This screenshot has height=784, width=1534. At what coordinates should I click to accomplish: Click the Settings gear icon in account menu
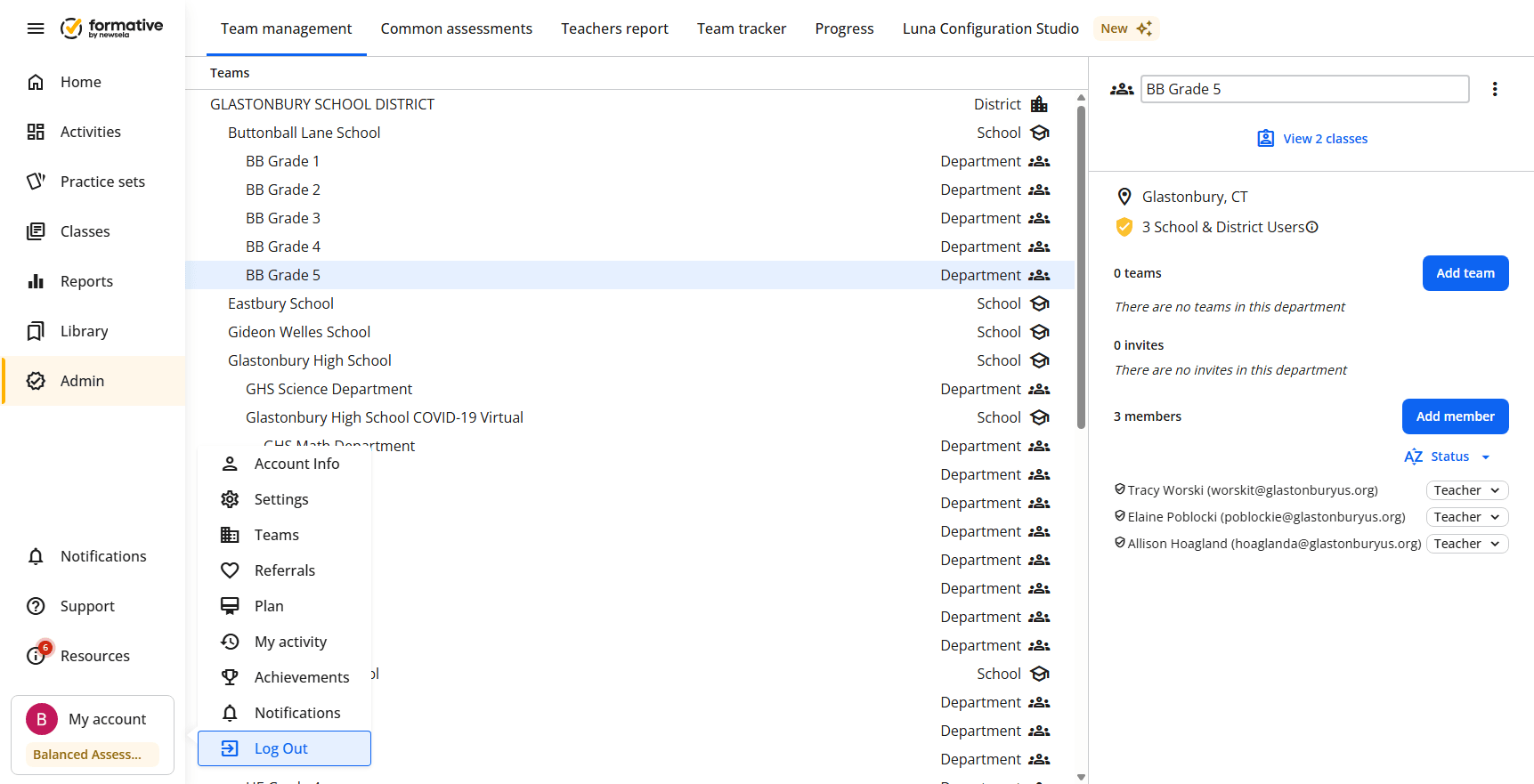[x=230, y=499]
